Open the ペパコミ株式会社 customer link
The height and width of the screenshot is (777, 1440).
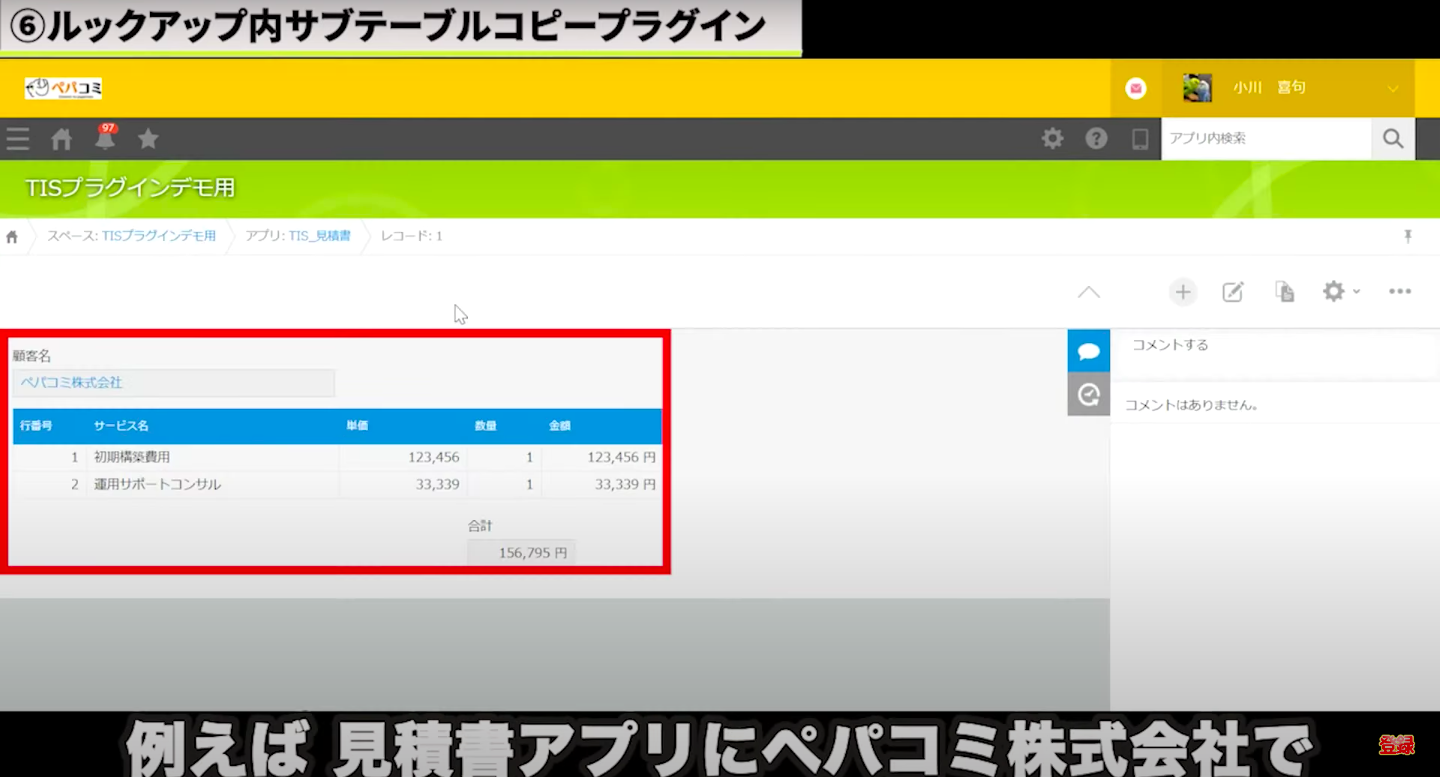click(72, 383)
